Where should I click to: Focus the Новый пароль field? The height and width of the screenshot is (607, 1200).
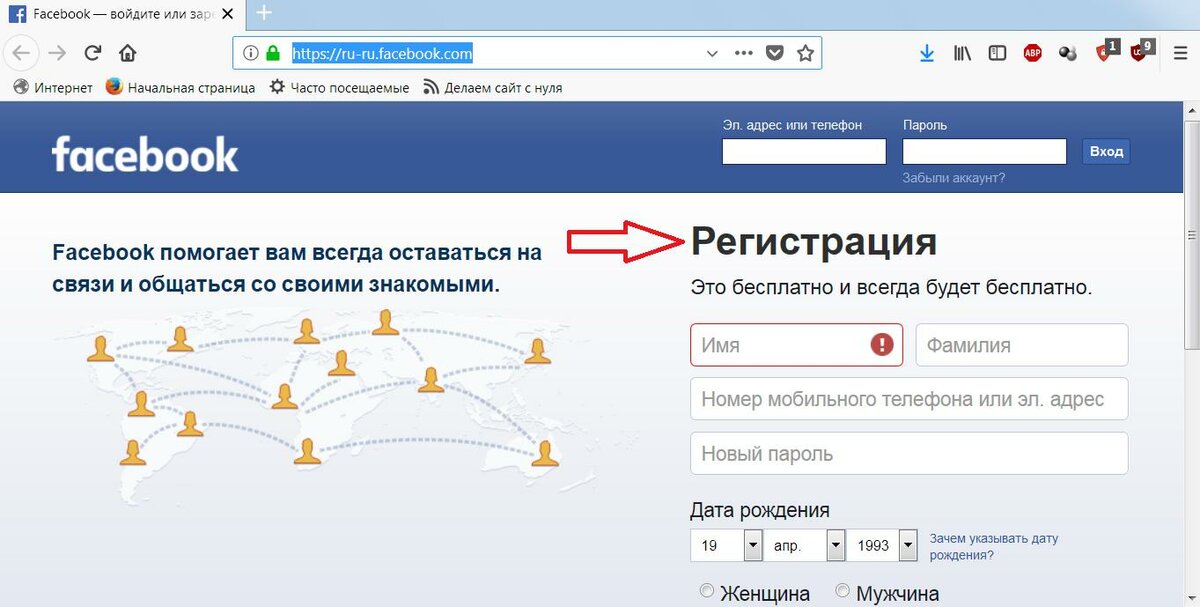[x=909, y=453]
